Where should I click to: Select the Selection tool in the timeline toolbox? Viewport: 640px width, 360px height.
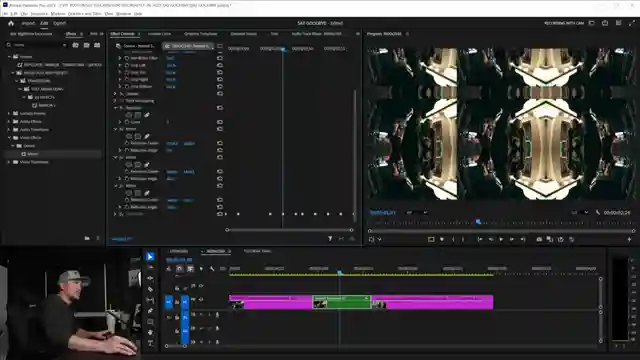pyautogui.click(x=150, y=257)
